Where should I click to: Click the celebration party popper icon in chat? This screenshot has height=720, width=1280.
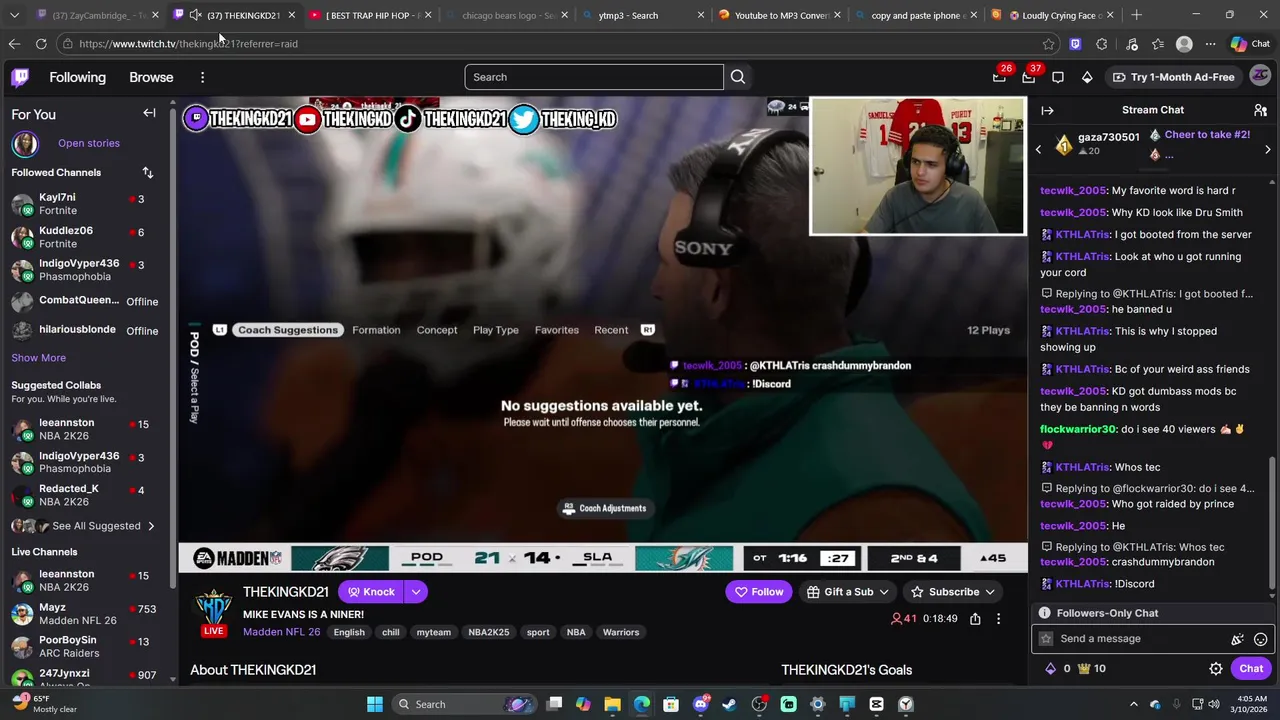point(1237,639)
